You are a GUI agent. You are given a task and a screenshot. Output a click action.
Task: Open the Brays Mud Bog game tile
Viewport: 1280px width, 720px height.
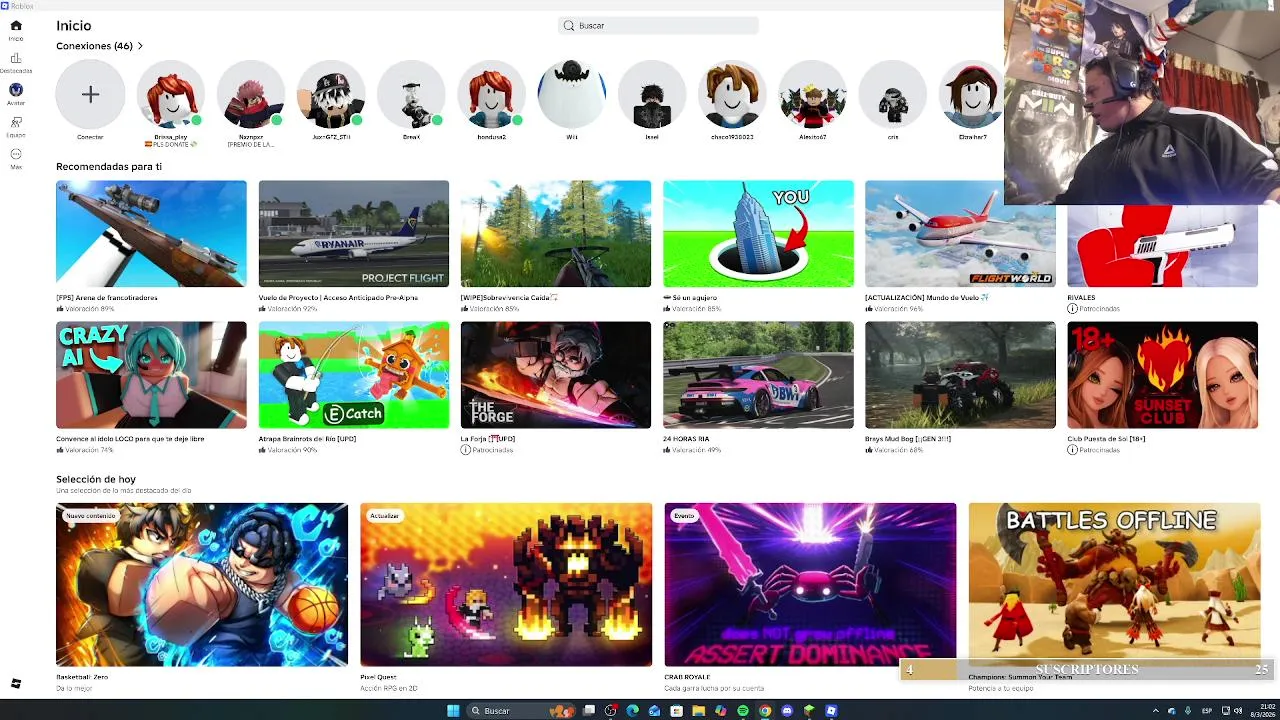pyautogui.click(x=960, y=375)
